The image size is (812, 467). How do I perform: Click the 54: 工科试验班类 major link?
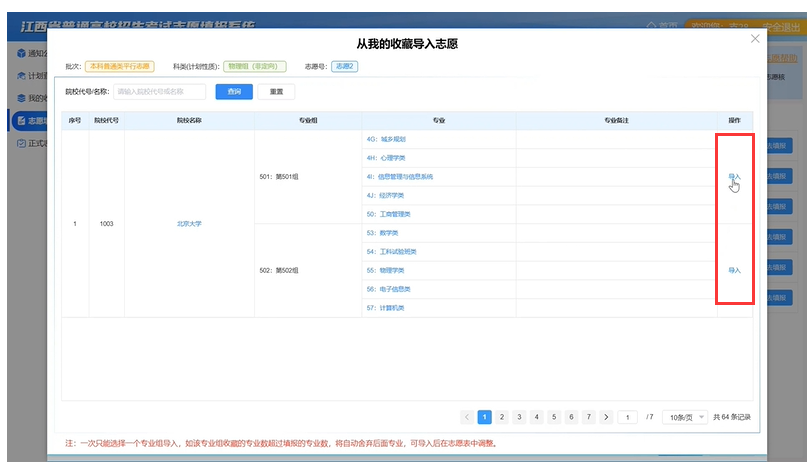point(392,252)
